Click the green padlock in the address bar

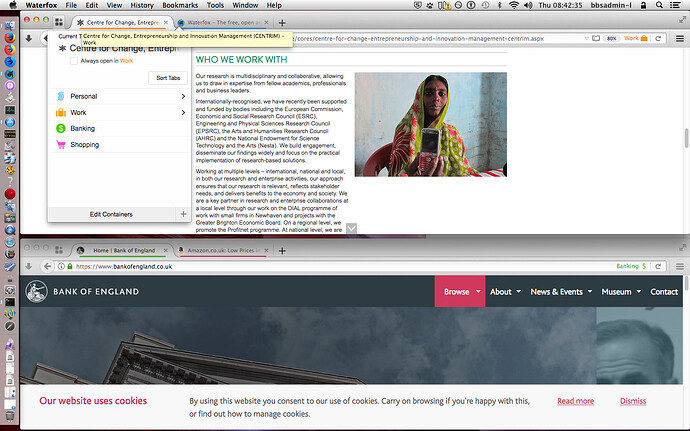tap(70, 266)
